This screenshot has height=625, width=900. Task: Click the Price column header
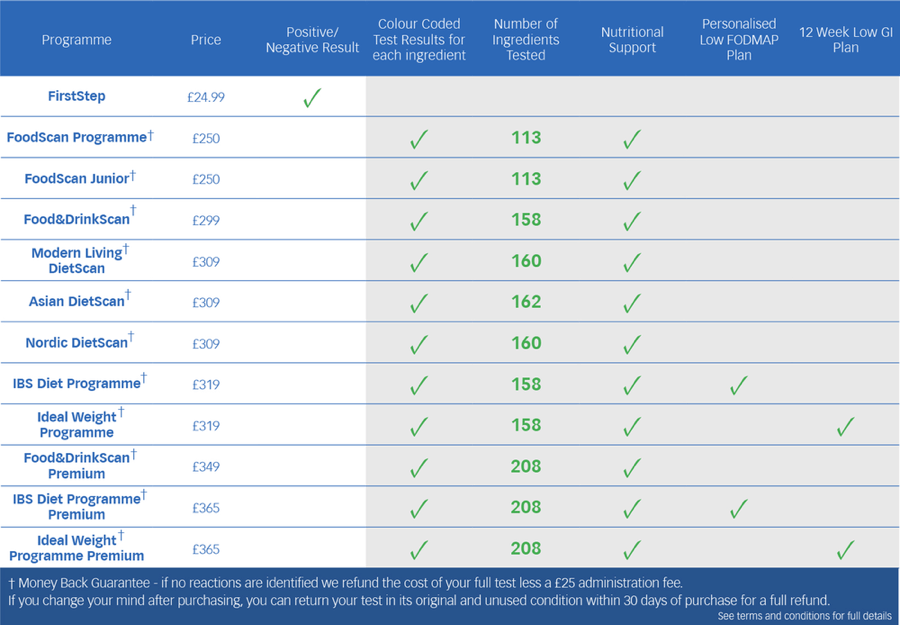[x=205, y=40]
